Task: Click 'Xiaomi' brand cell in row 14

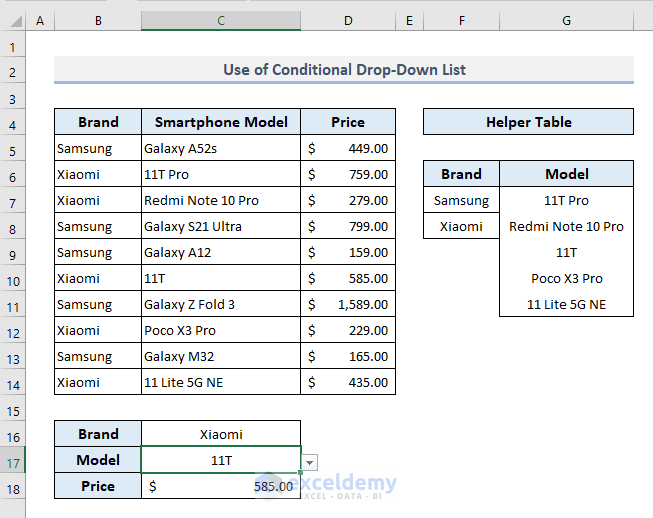Action: point(98,382)
